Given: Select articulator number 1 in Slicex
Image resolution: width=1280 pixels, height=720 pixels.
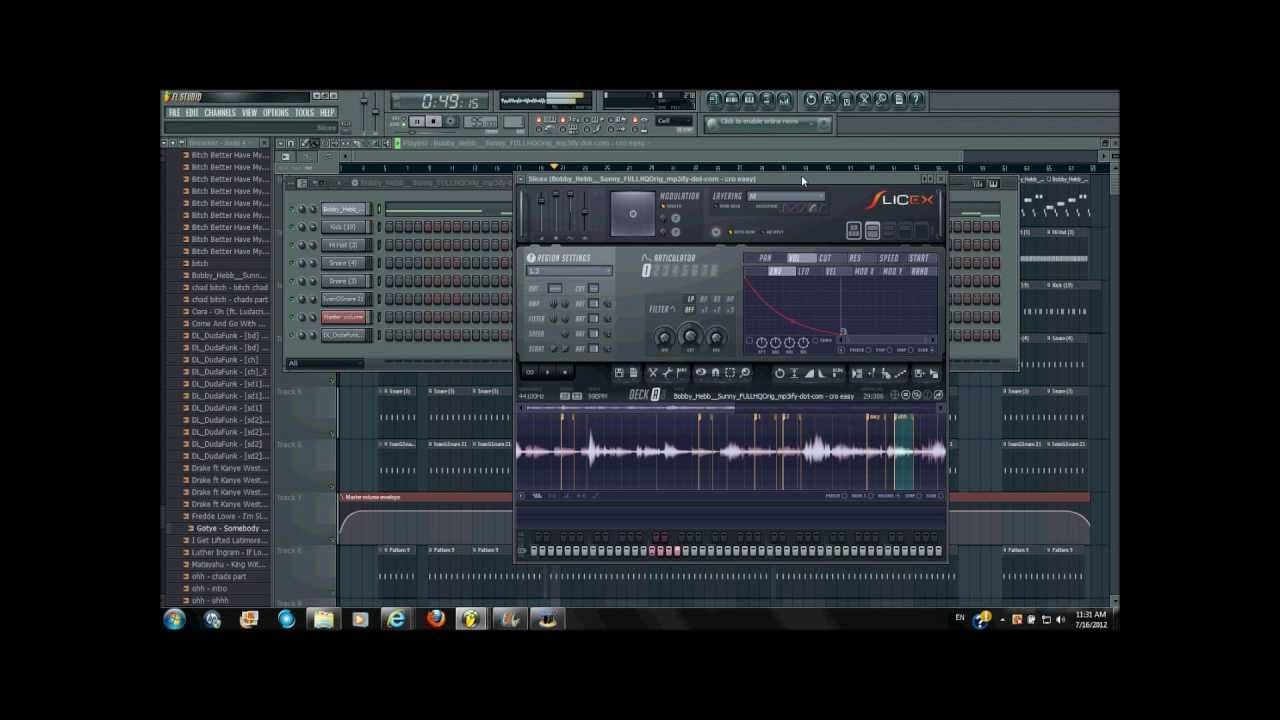Looking at the screenshot, I should [x=647, y=271].
